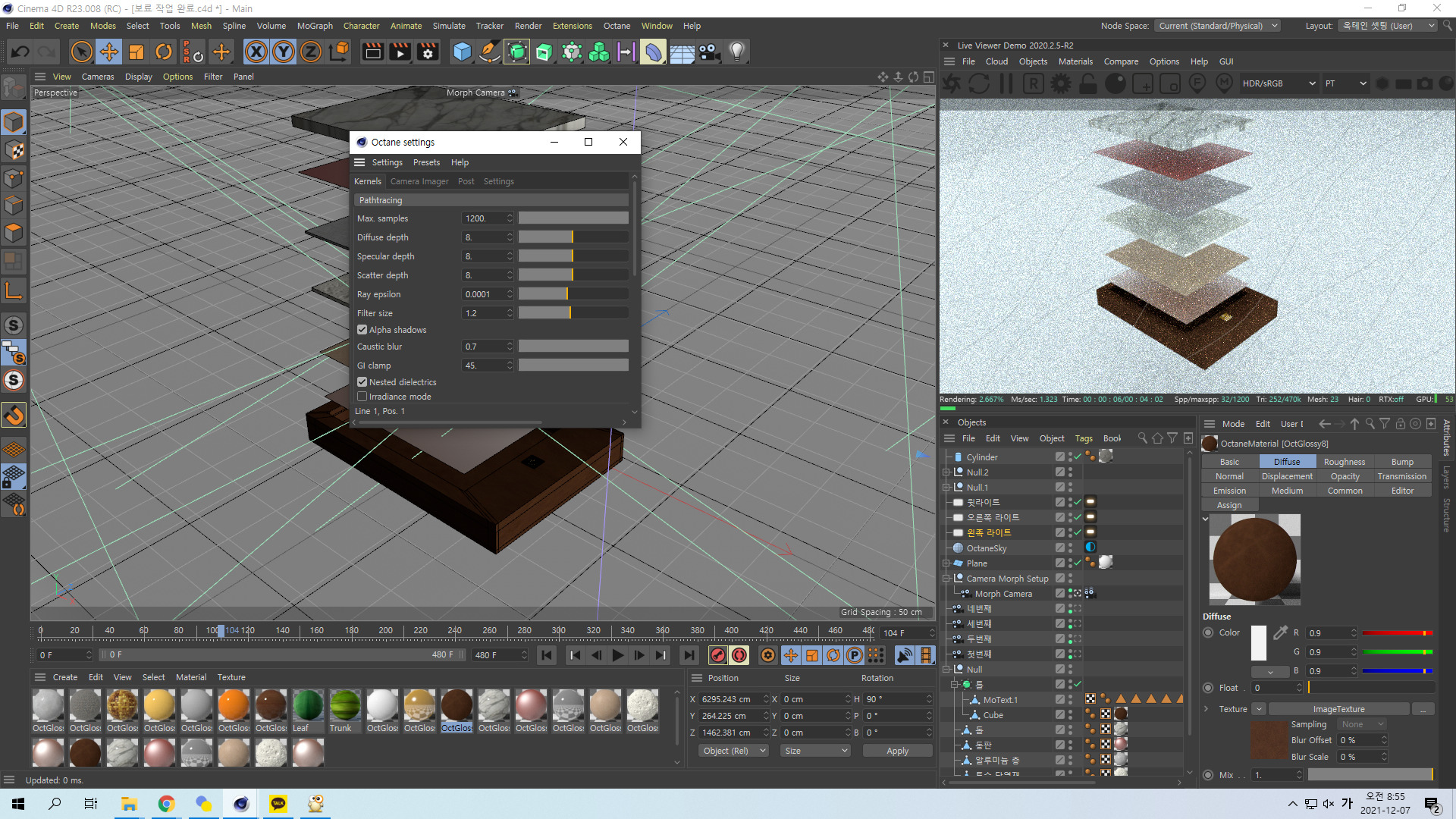Toggle Y axis lock

pos(284,52)
